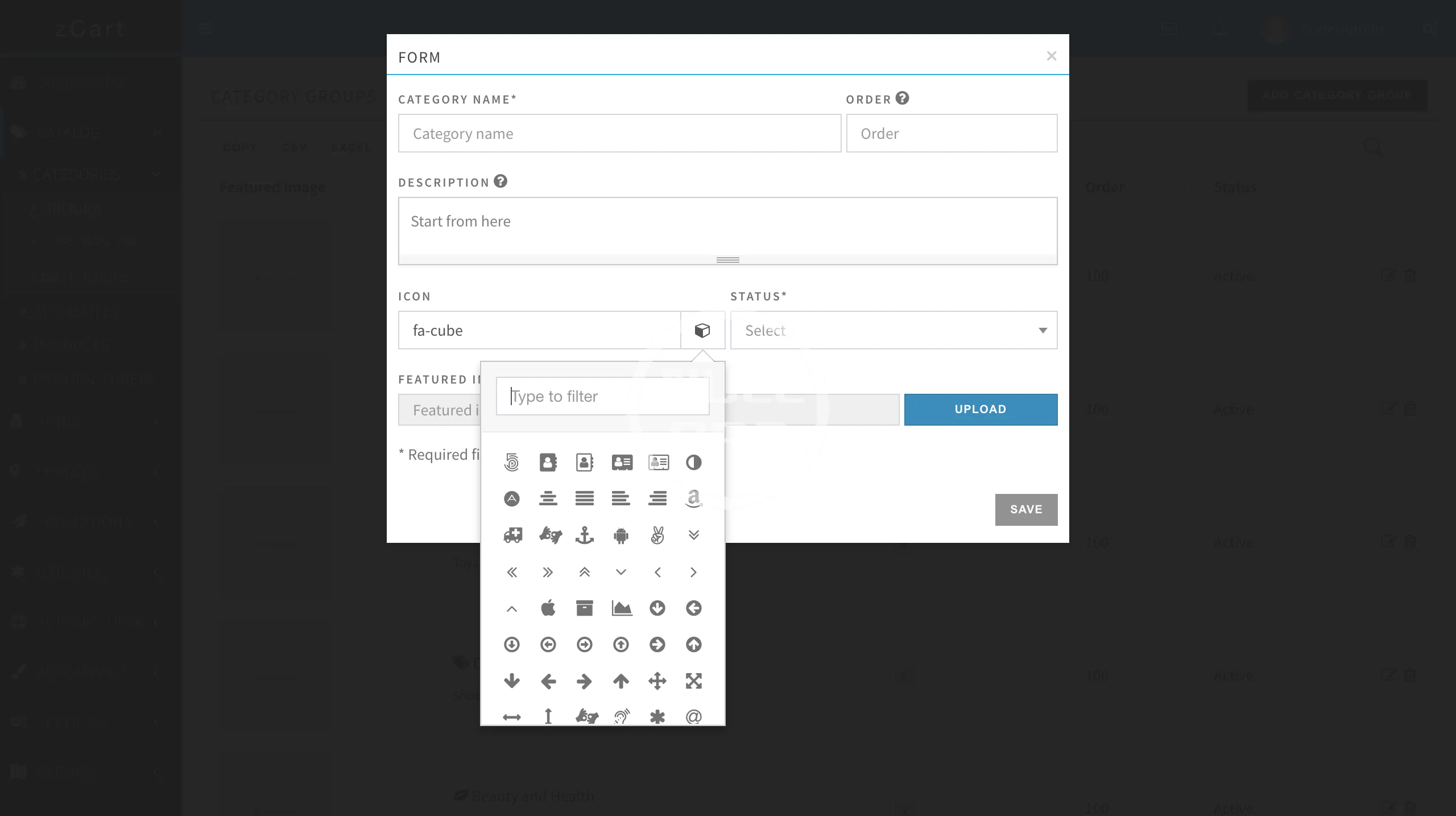Viewport: 1456px width, 816px height.
Task: Select the Amazon logo icon
Action: coord(693,498)
